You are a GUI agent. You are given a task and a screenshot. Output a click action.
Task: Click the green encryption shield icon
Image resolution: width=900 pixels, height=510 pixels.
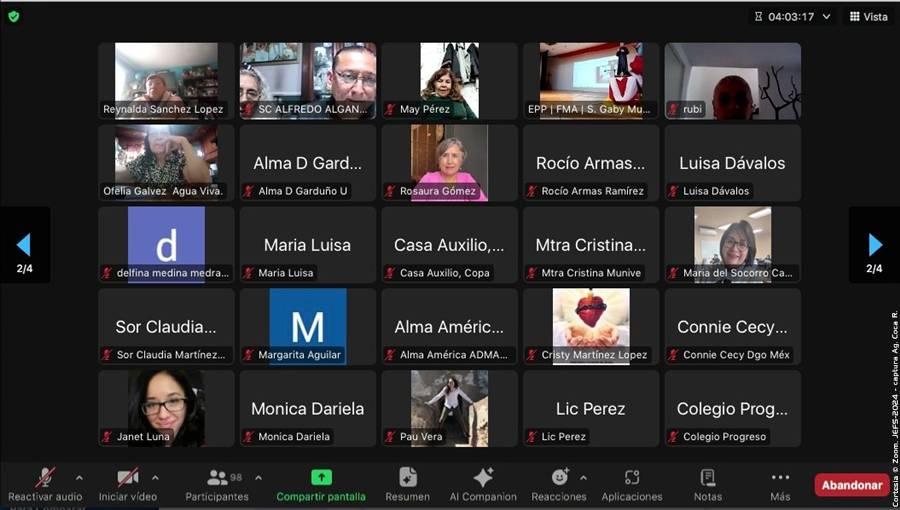coord(14,17)
